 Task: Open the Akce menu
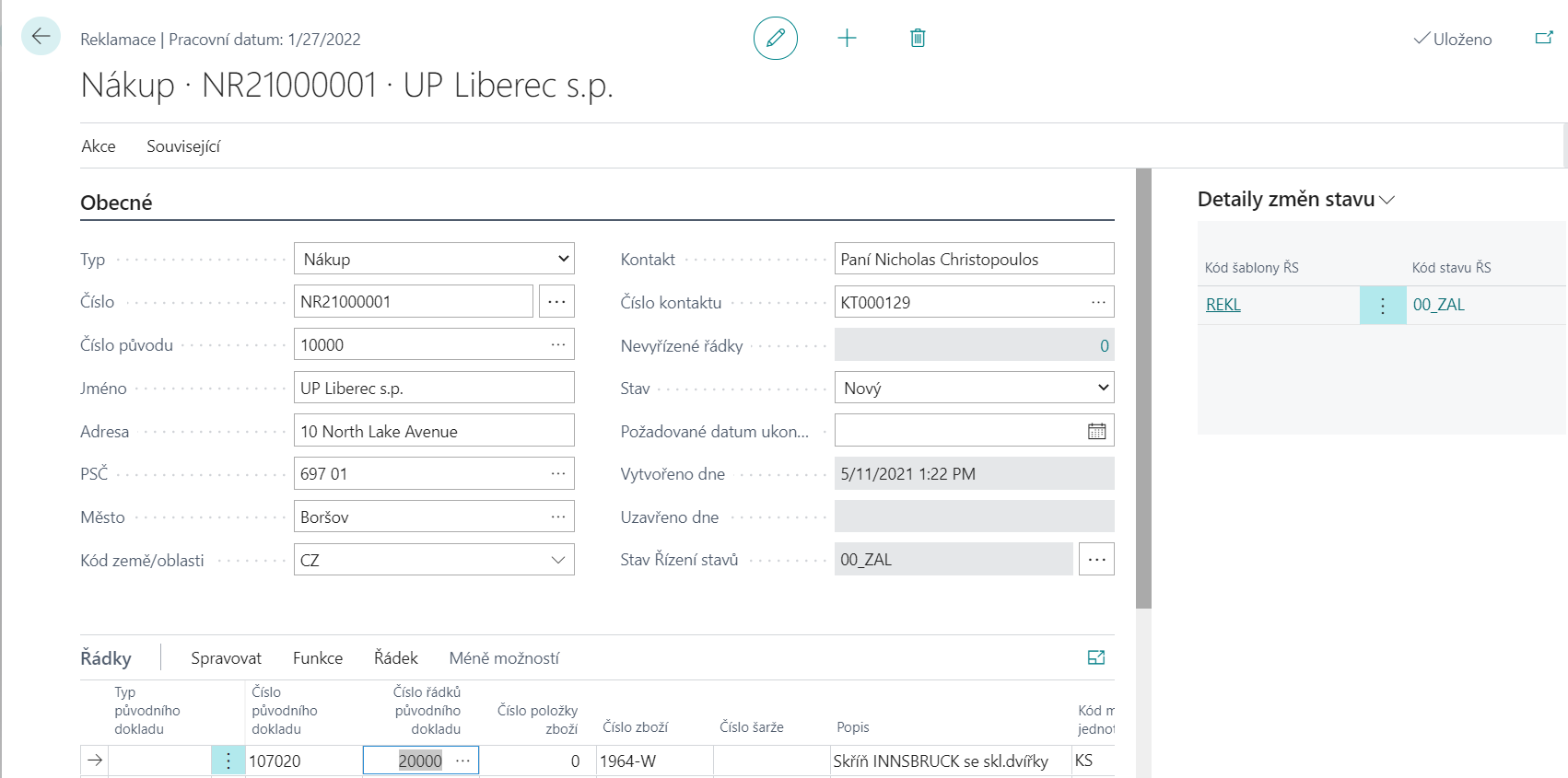[99, 146]
